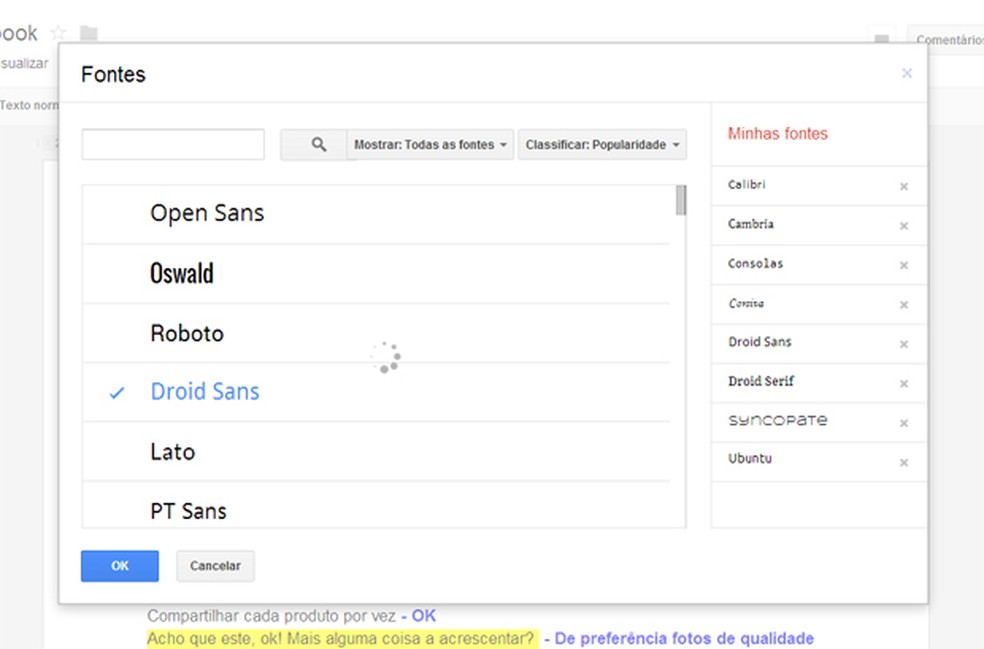Remove Consolas using its X icon

tap(903, 266)
